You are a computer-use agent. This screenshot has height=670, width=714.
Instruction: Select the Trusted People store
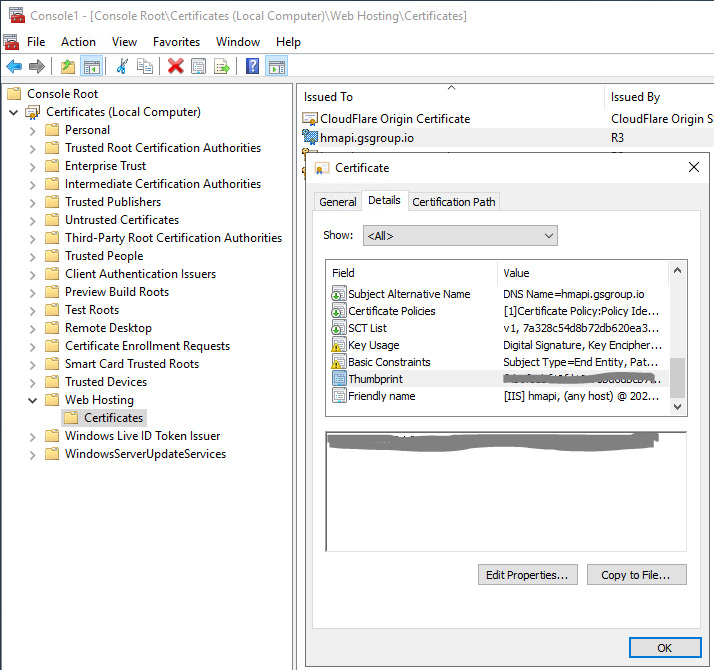click(104, 256)
